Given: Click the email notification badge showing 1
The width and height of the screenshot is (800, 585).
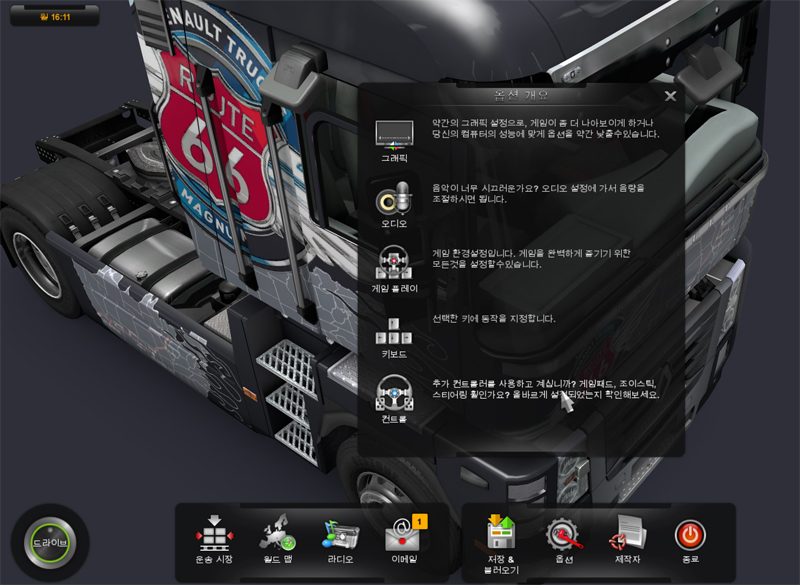Looking at the screenshot, I should tap(420, 520).
